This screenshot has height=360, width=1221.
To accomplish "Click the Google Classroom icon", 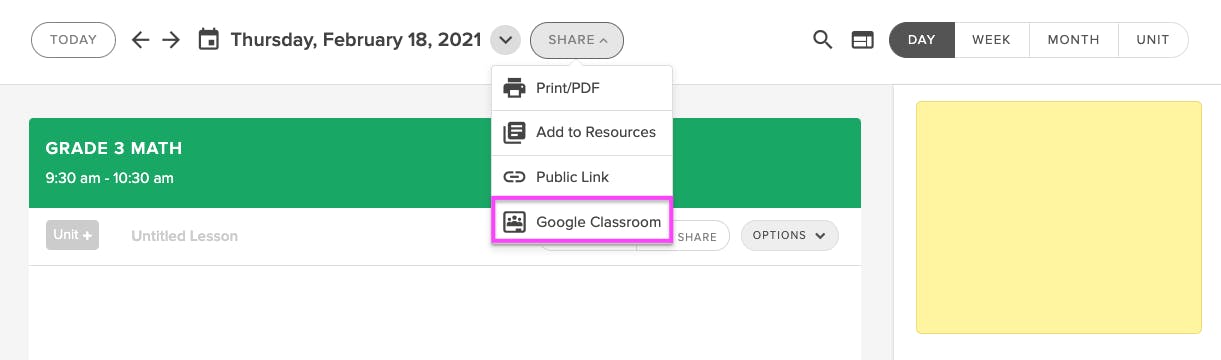I will 514,222.
